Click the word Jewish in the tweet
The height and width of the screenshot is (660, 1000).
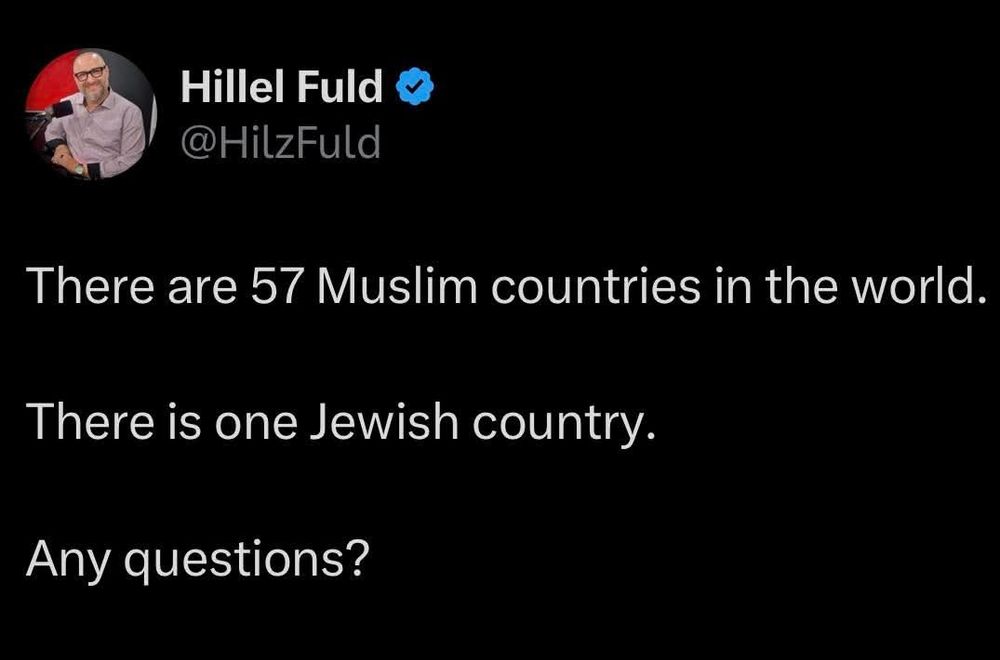pos(384,422)
